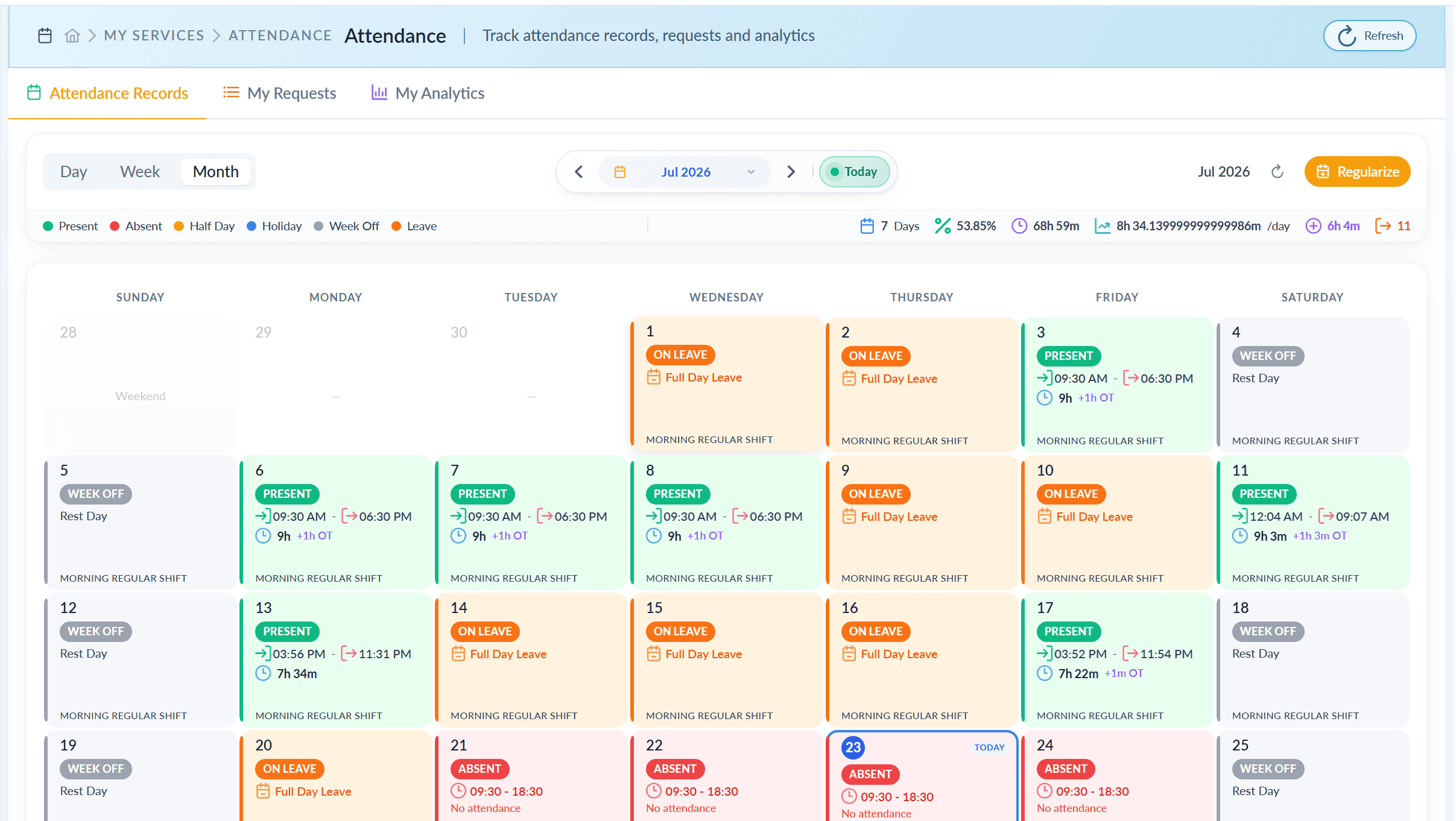Click the Refresh button
1456x821 pixels.
tap(1370, 36)
